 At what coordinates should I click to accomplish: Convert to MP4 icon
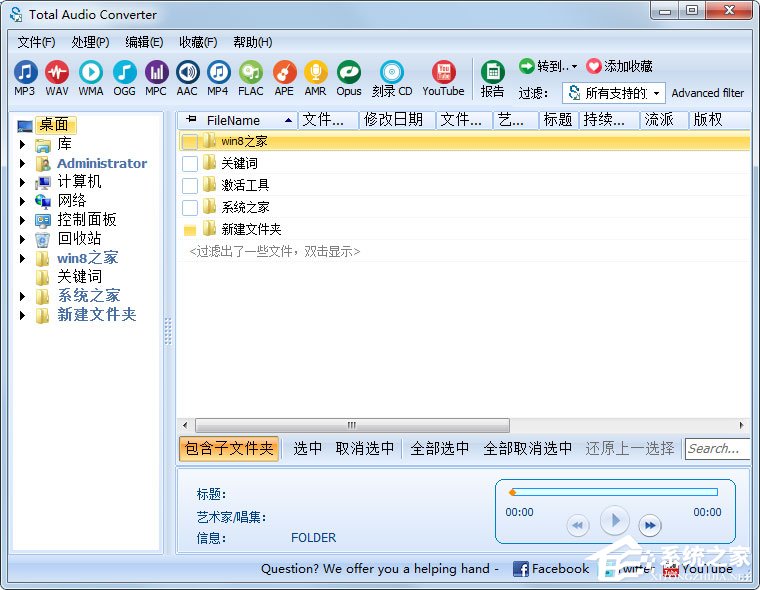point(218,73)
